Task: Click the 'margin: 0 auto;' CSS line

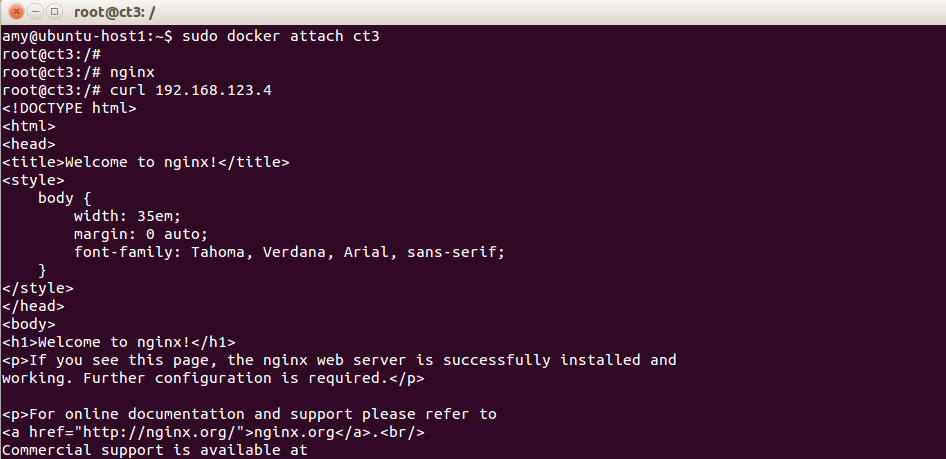Action: tap(141, 234)
